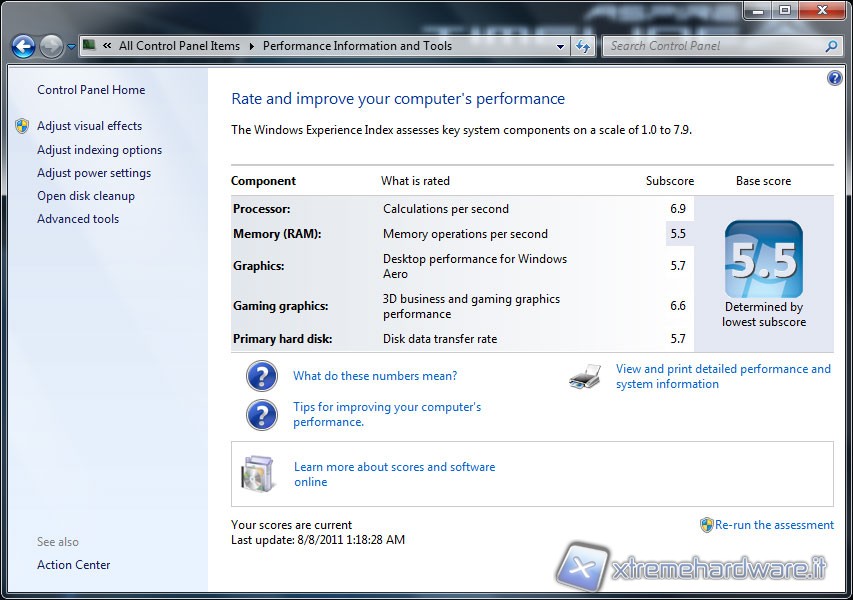
Task: Click question icon beside performance tips link
Action: tap(261, 414)
